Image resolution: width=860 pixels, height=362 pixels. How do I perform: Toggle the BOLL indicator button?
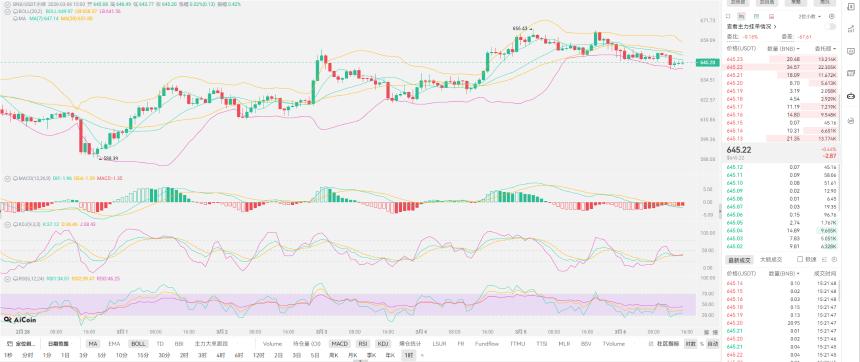(138, 344)
